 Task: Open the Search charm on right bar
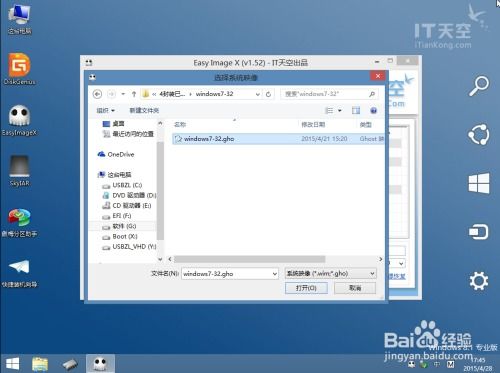[479, 86]
